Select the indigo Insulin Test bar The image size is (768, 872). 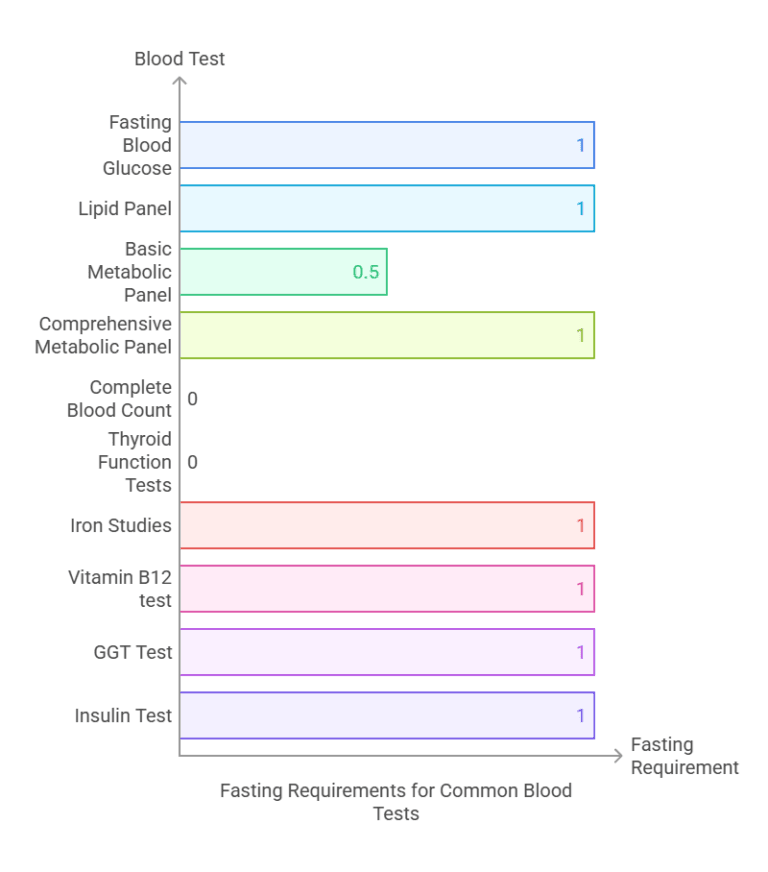pyautogui.click(x=386, y=716)
